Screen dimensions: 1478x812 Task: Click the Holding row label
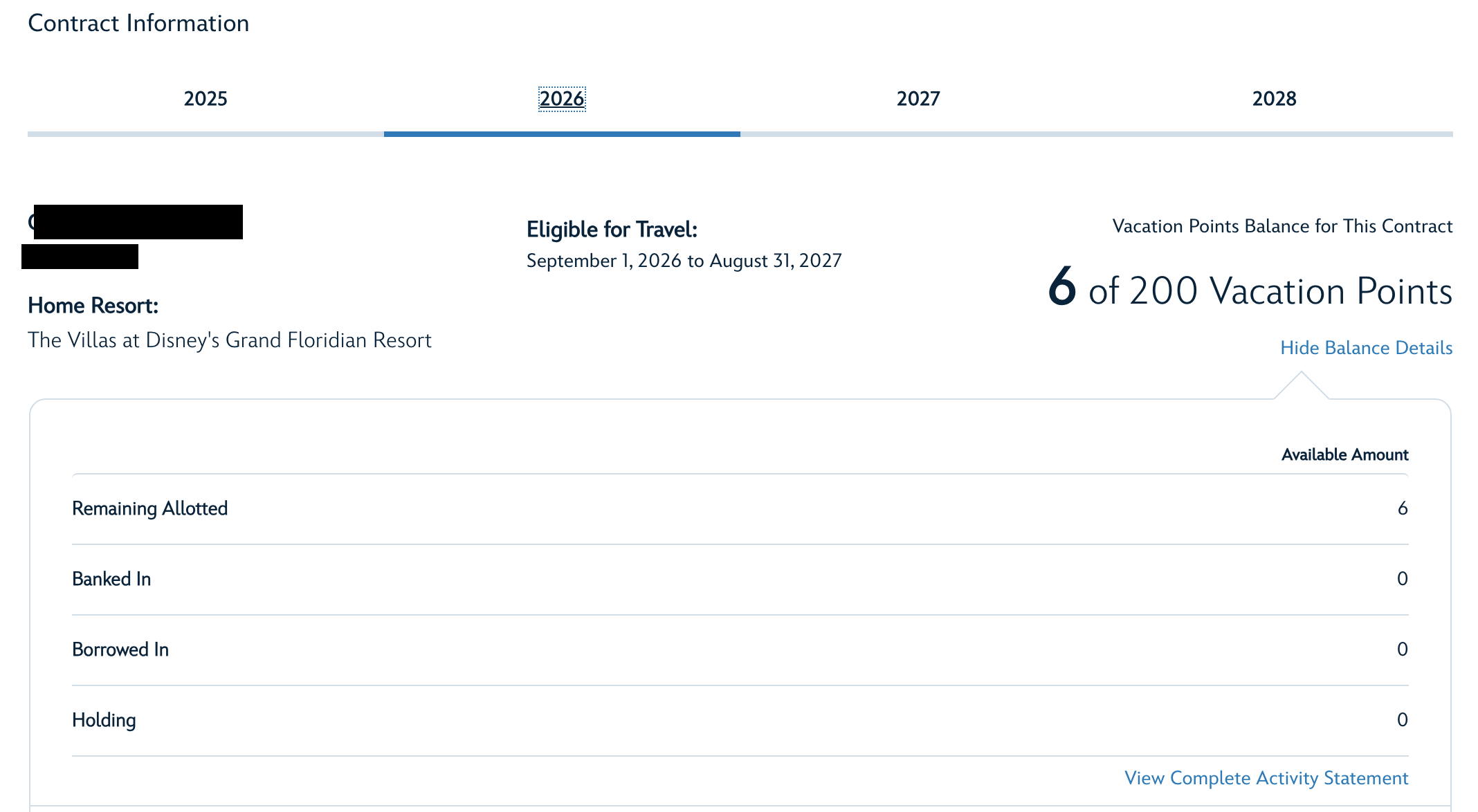tap(104, 720)
